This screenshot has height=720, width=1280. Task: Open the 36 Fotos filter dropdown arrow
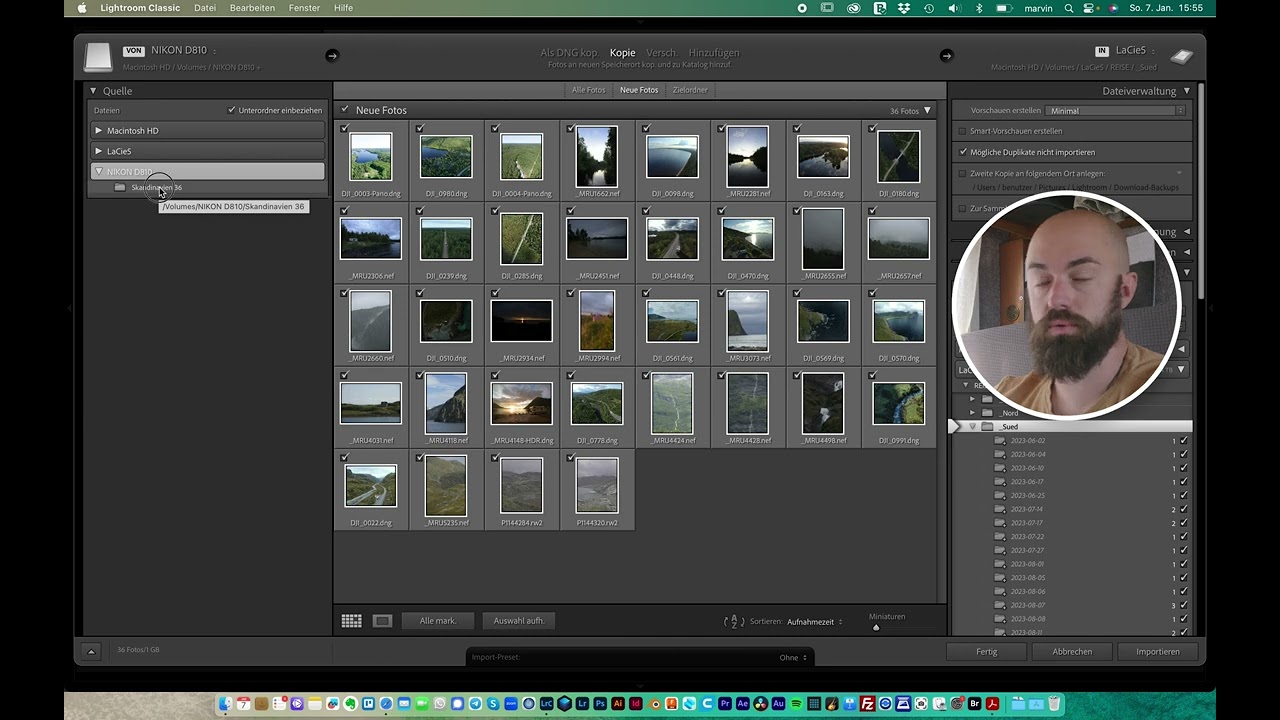pos(927,110)
